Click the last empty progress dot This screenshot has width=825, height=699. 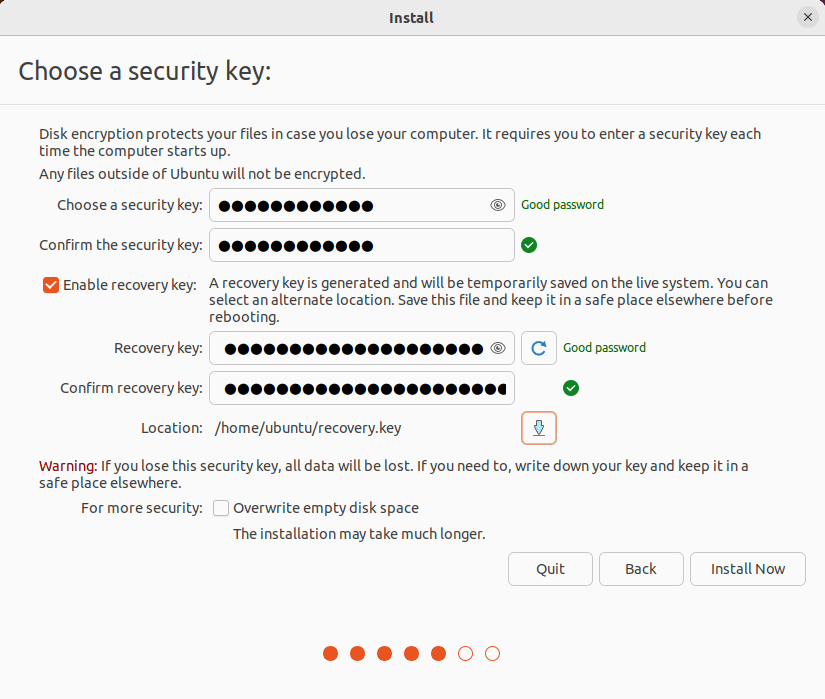click(x=492, y=654)
